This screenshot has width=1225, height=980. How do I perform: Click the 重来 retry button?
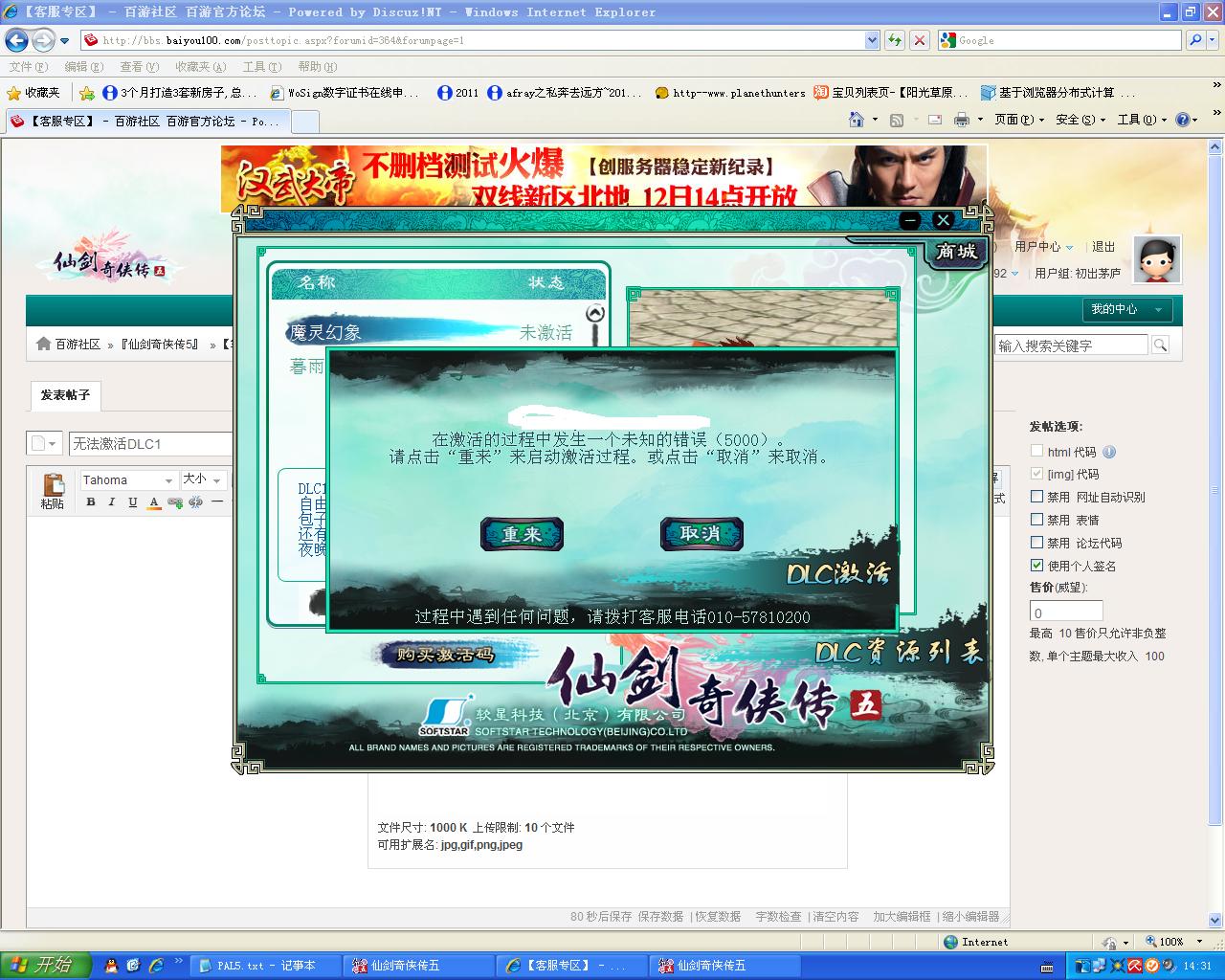click(x=522, y=534)
